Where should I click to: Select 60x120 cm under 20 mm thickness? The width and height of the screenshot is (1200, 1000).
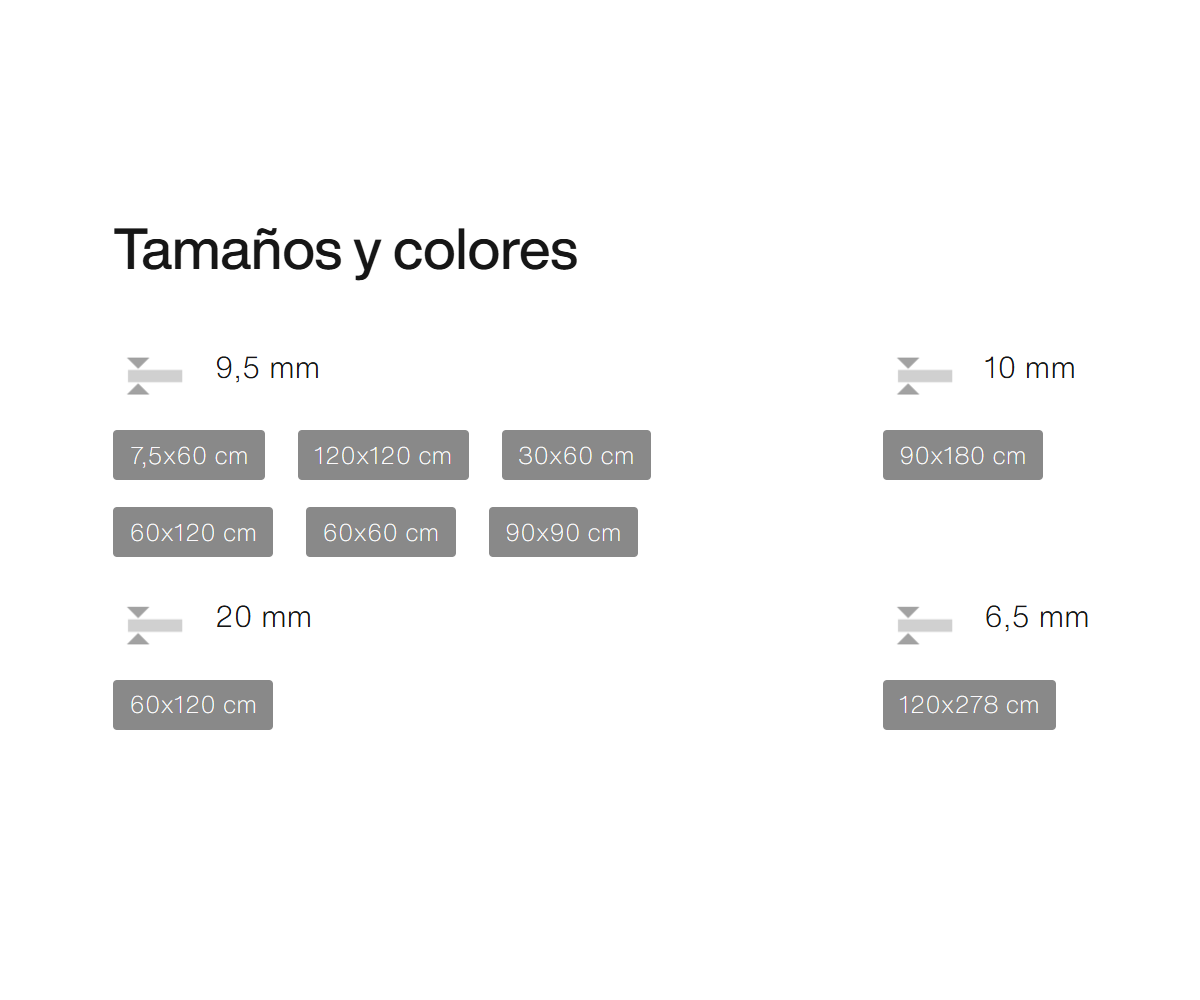pos(193,705)
